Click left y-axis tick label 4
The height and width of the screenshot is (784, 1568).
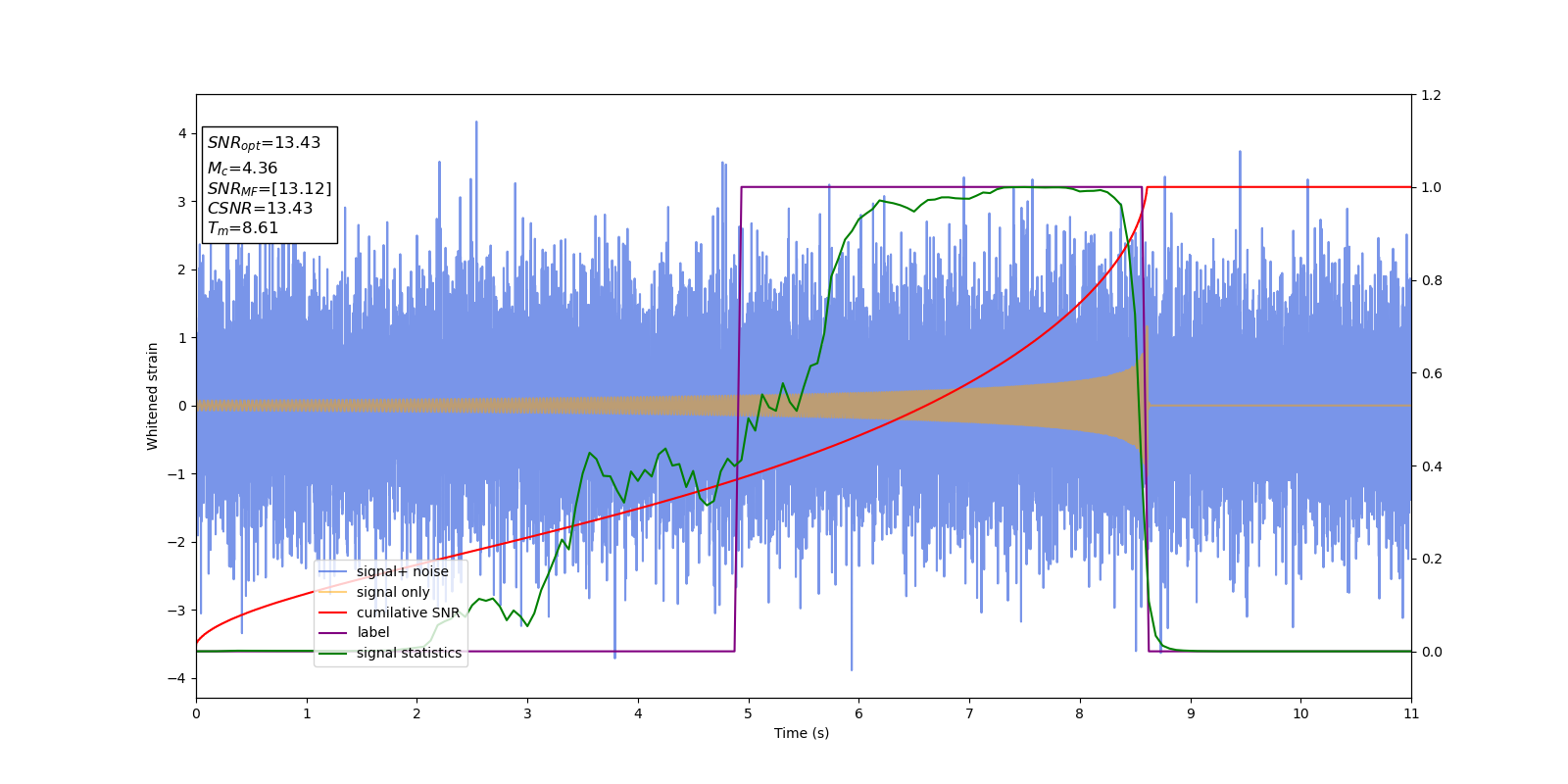tap(182, 133)
